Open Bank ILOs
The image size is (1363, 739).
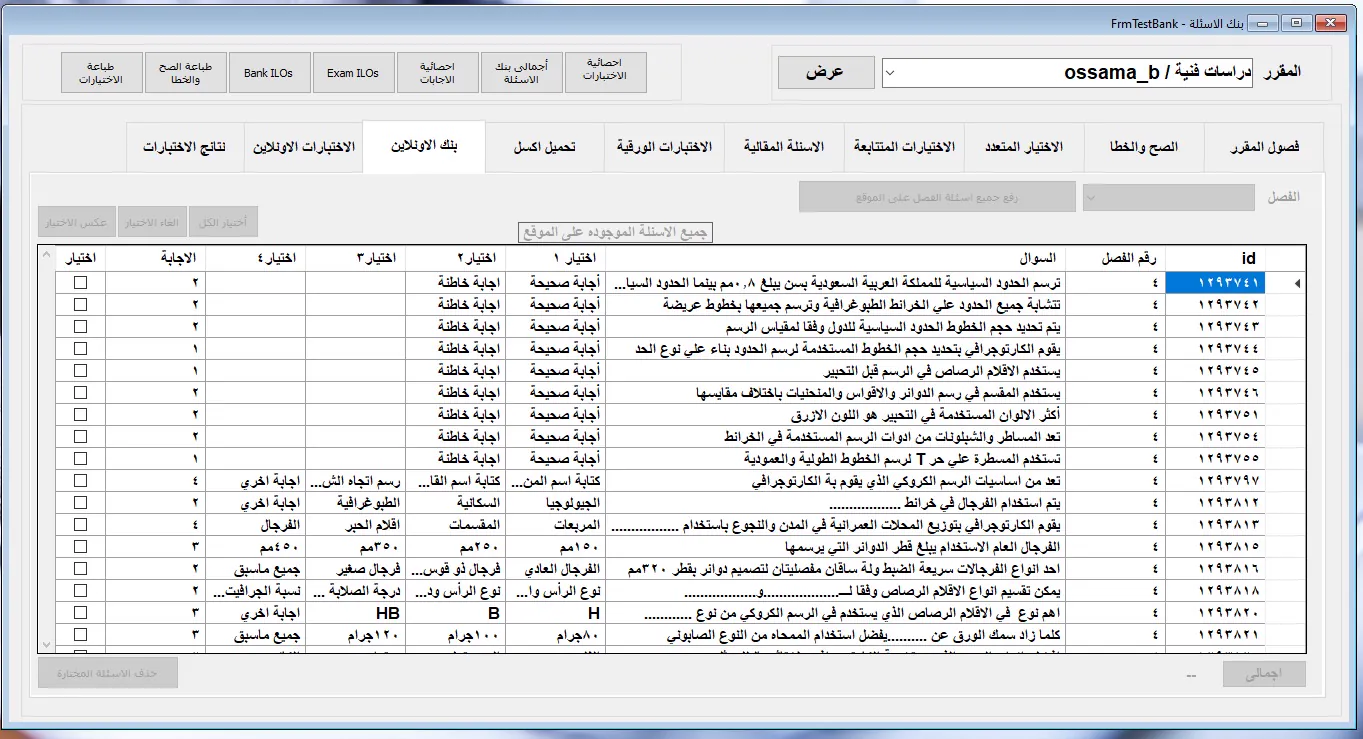(269, 72)
